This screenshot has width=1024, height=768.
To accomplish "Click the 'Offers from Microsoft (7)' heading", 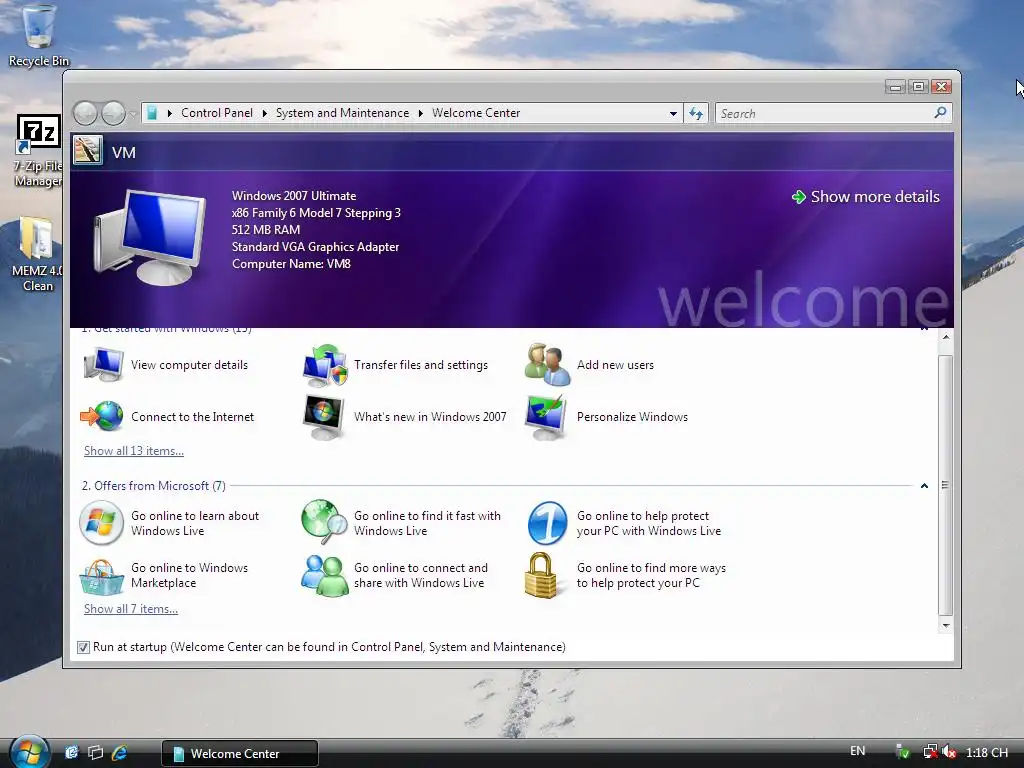I will [x=153, y=486].
